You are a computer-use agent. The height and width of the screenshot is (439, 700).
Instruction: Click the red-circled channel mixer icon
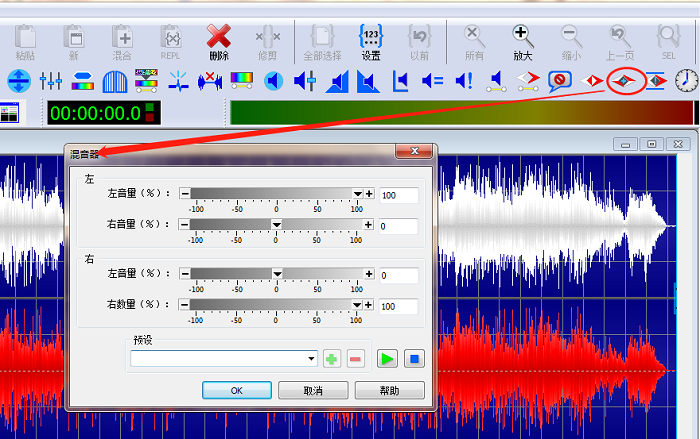[624, 80]
